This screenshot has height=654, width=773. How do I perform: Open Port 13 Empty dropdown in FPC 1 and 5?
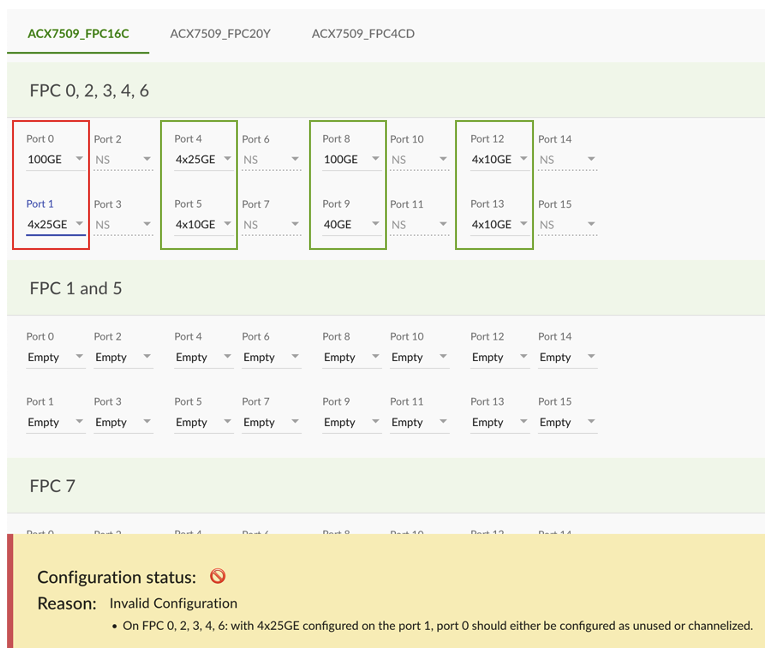pyautogui.click(x=500, y=422)
